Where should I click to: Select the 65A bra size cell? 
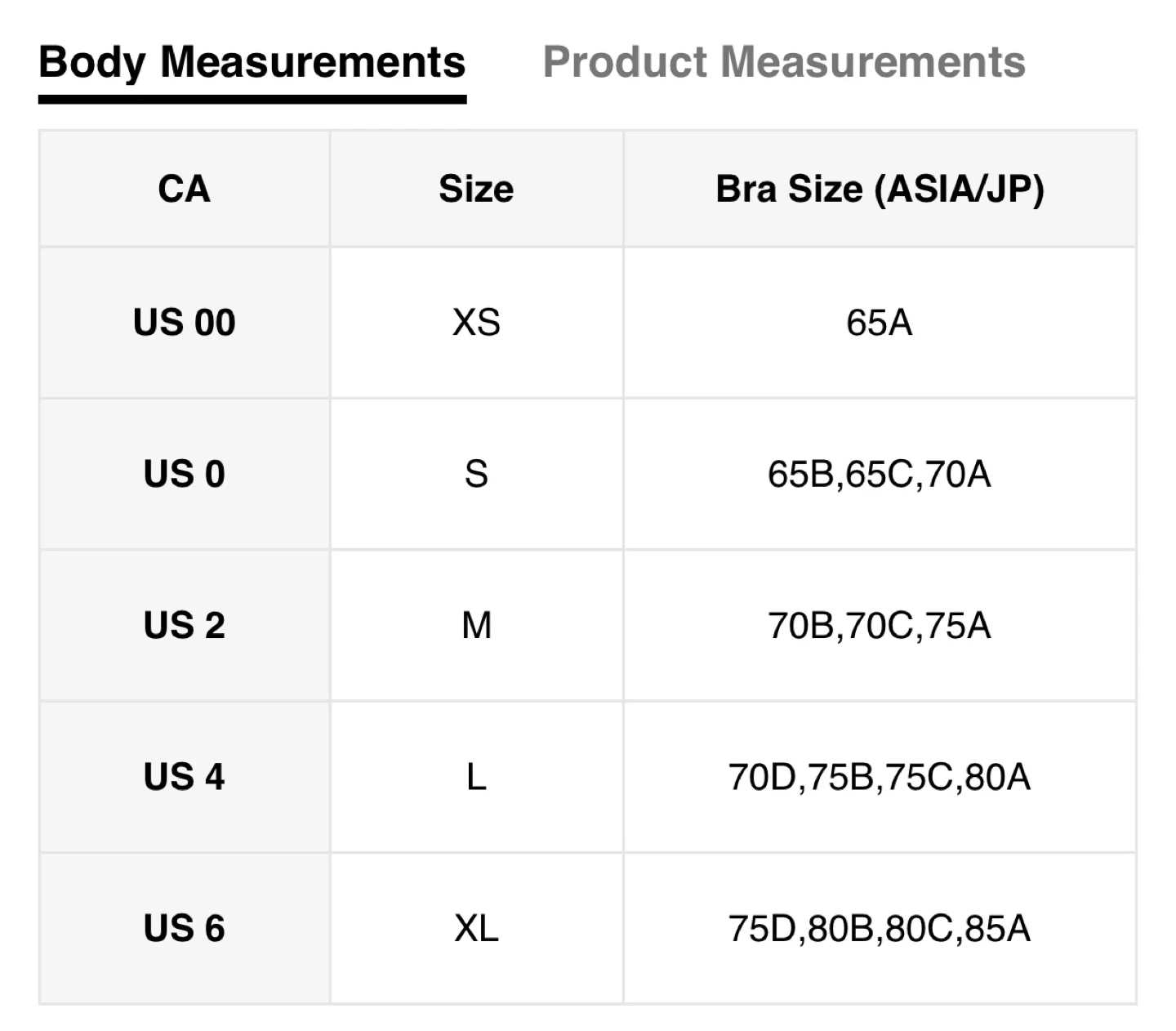click(x=880, y=323)
